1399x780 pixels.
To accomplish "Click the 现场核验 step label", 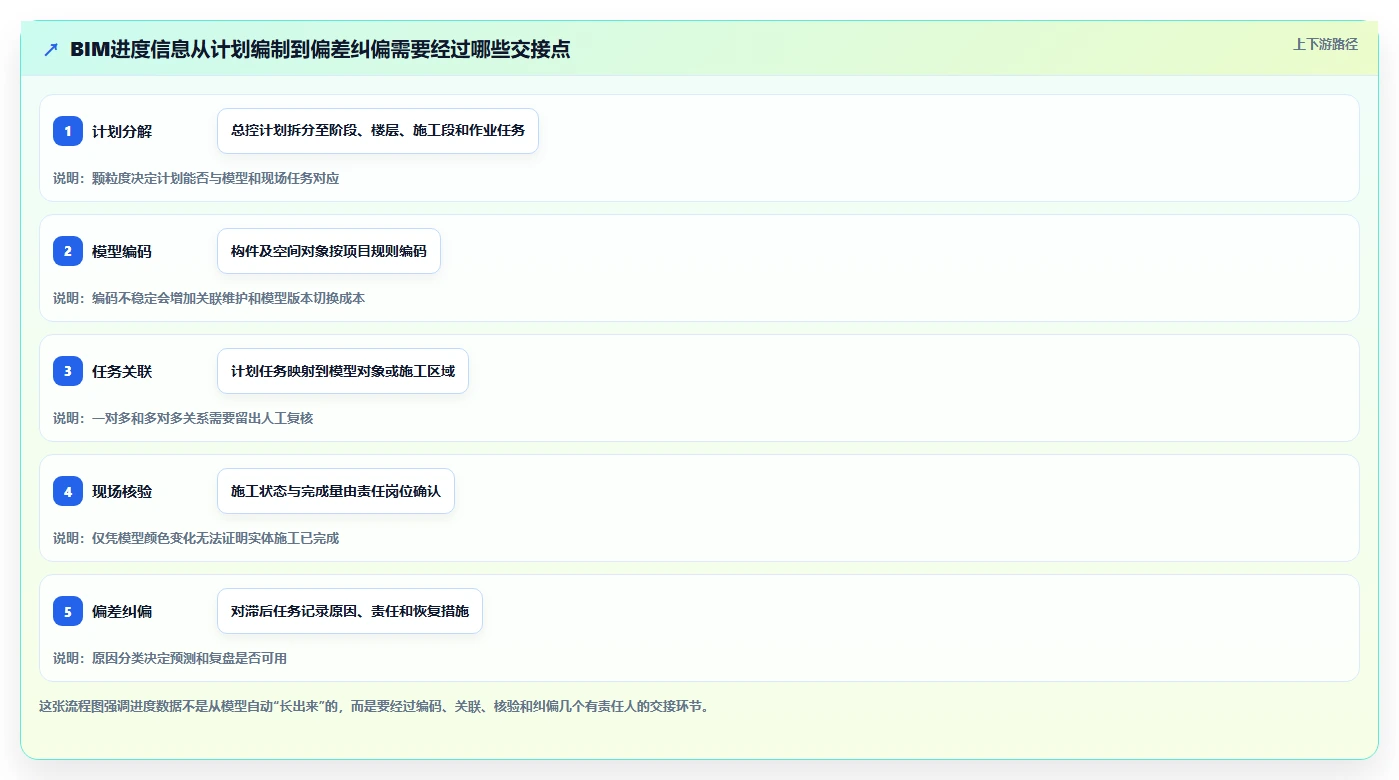I will click(122, 491).
